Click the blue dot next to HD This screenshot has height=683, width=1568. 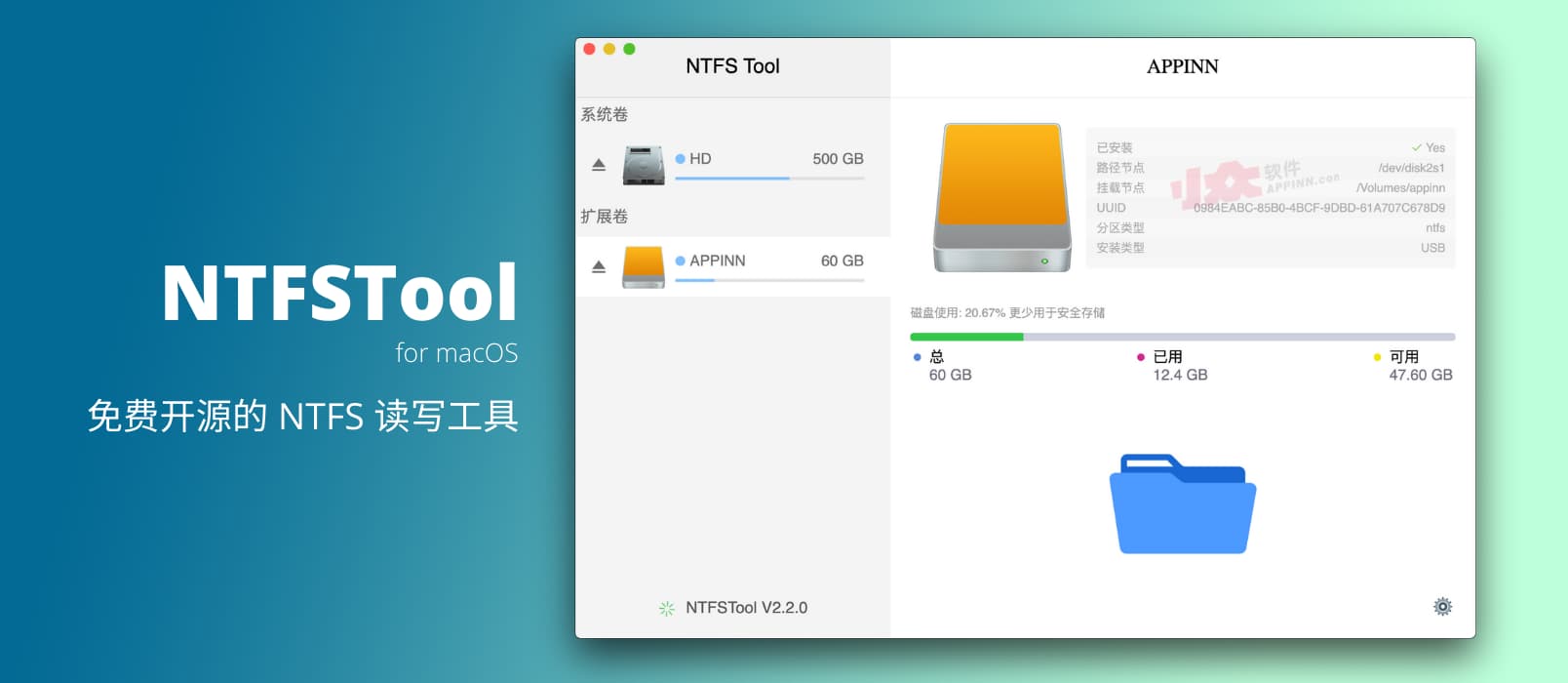click(x=680, y=158)
